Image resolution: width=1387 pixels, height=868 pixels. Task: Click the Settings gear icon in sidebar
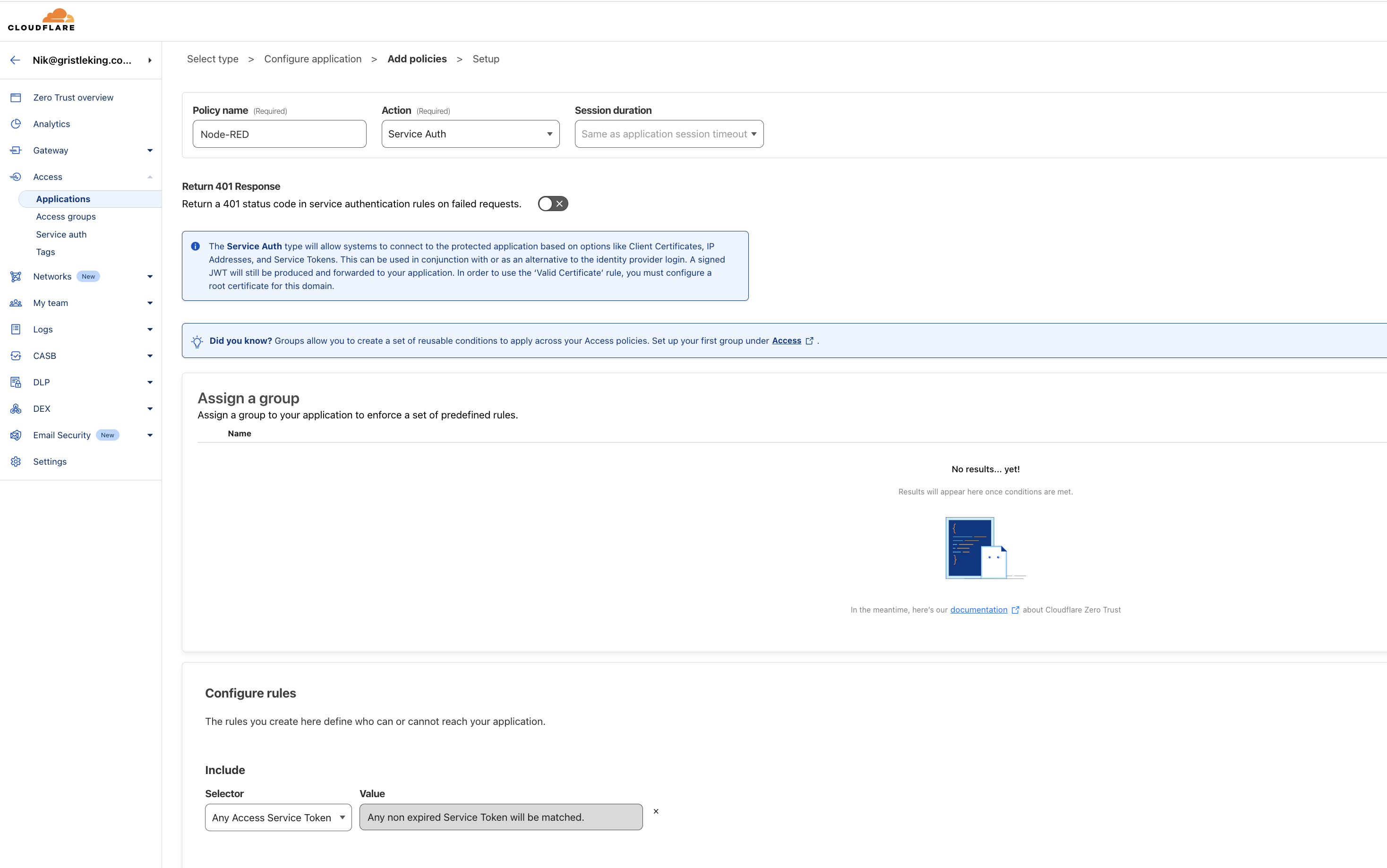tap(16, 461)
